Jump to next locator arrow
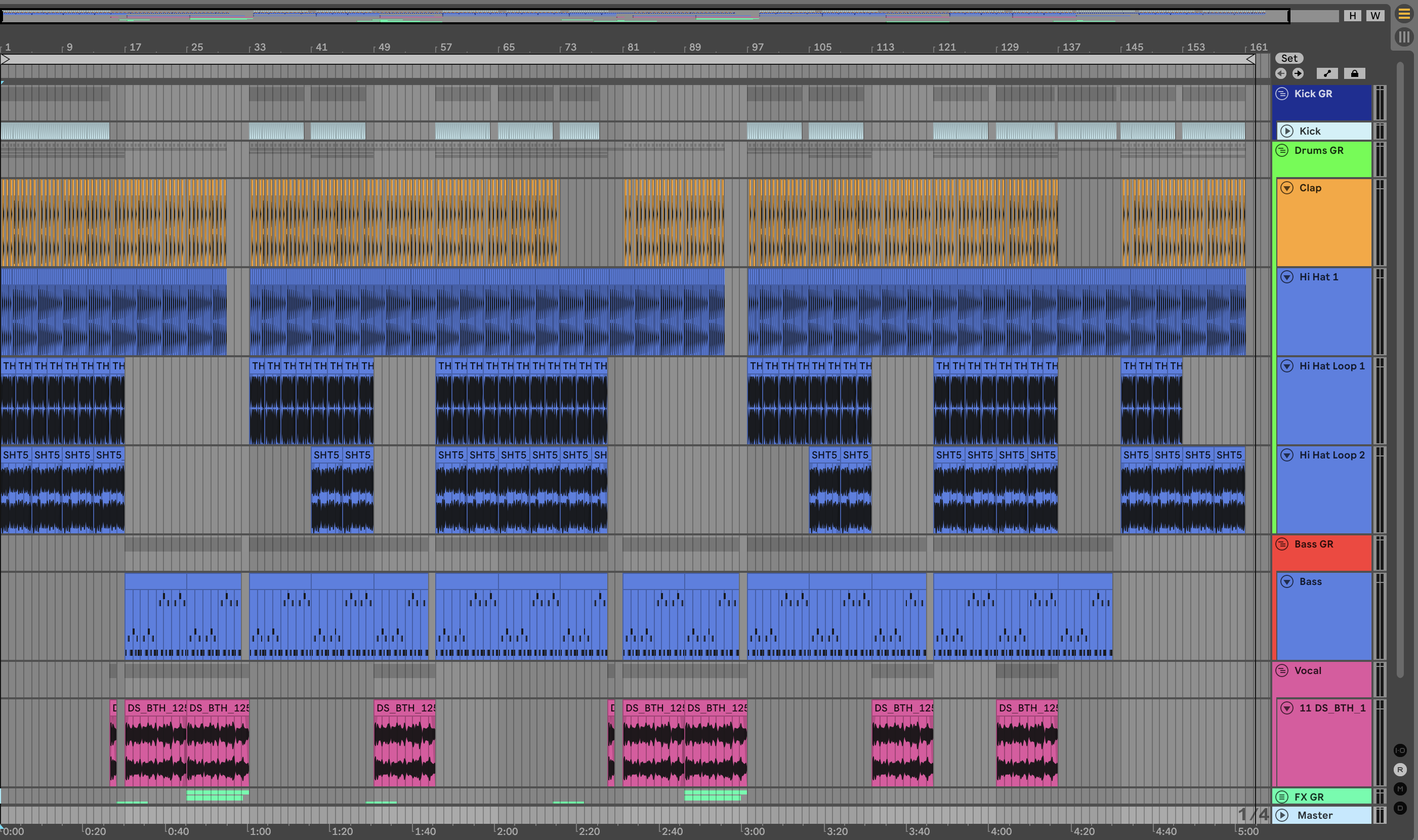The image size is (1418, 840). [1298, 73]
